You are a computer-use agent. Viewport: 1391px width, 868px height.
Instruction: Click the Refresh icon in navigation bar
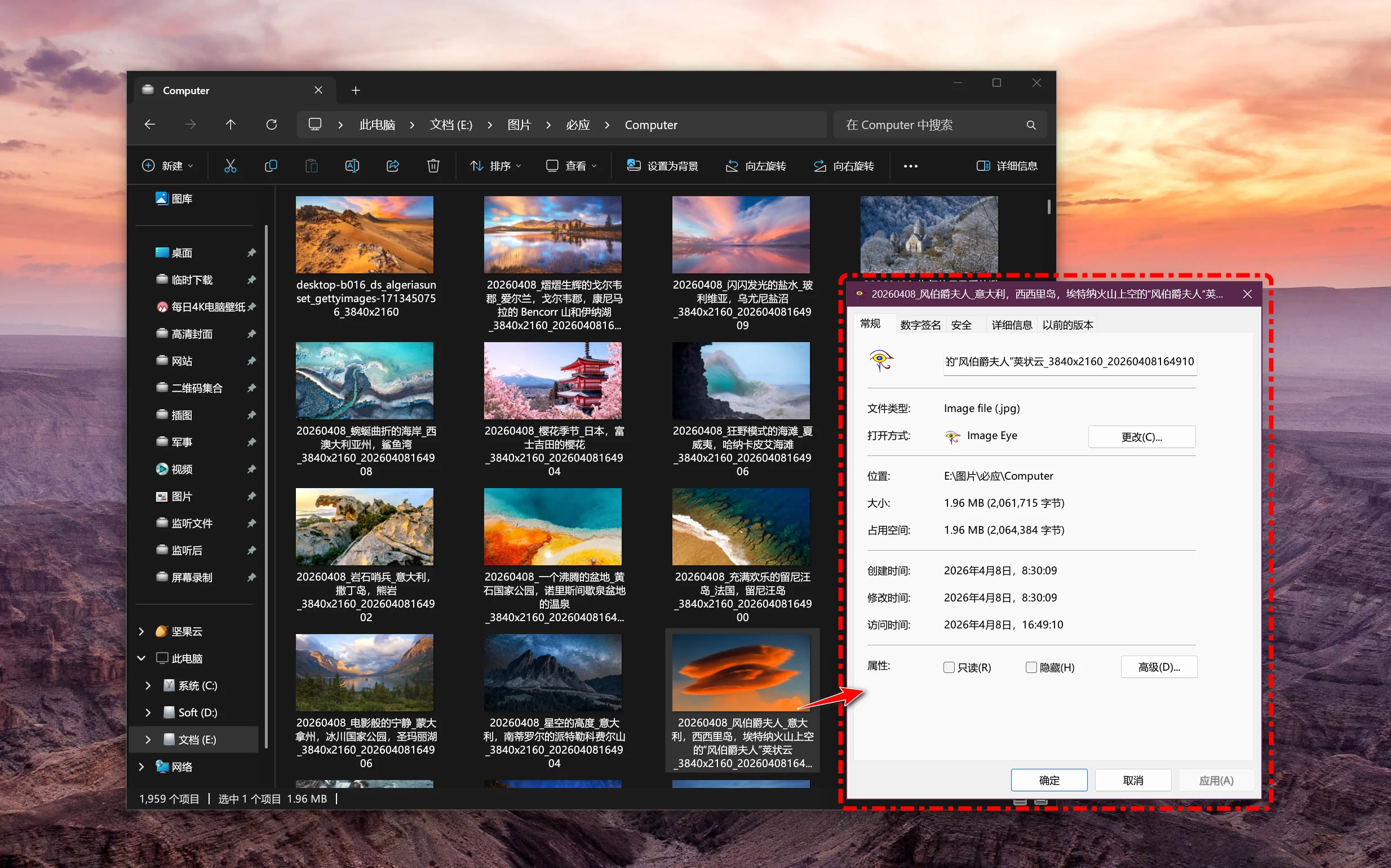tap(272, 125)
